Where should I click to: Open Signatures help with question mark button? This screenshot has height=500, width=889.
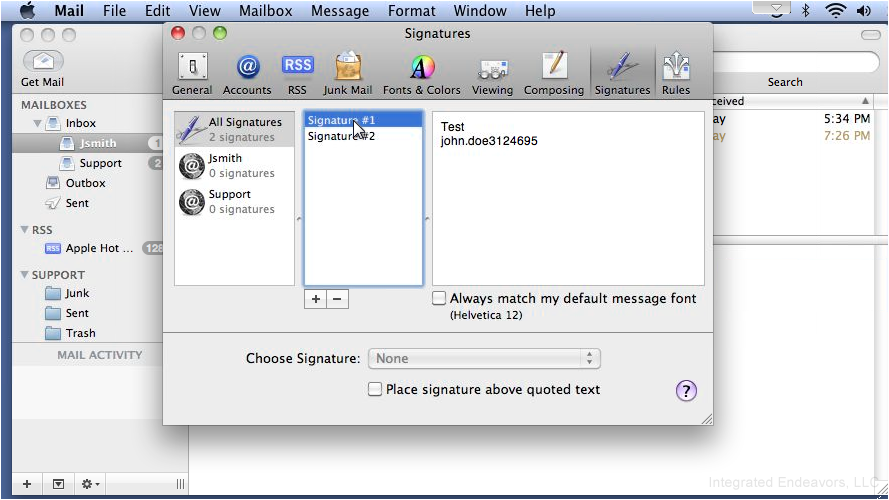[686, 391]
